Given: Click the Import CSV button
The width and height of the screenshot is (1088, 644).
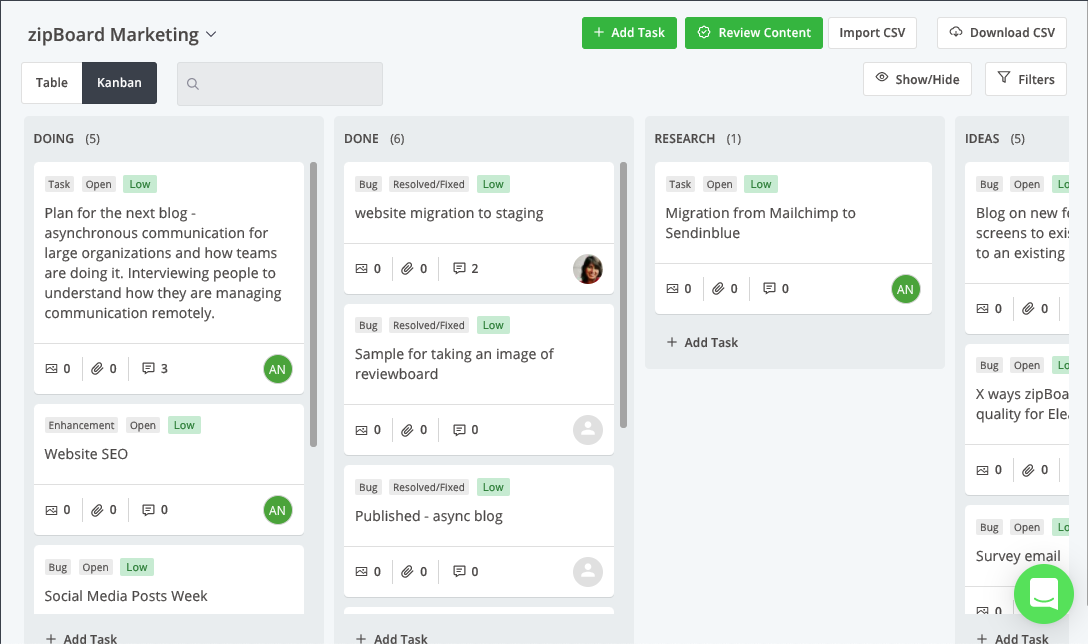Looking at the screenshot, I should coord(872,33).
